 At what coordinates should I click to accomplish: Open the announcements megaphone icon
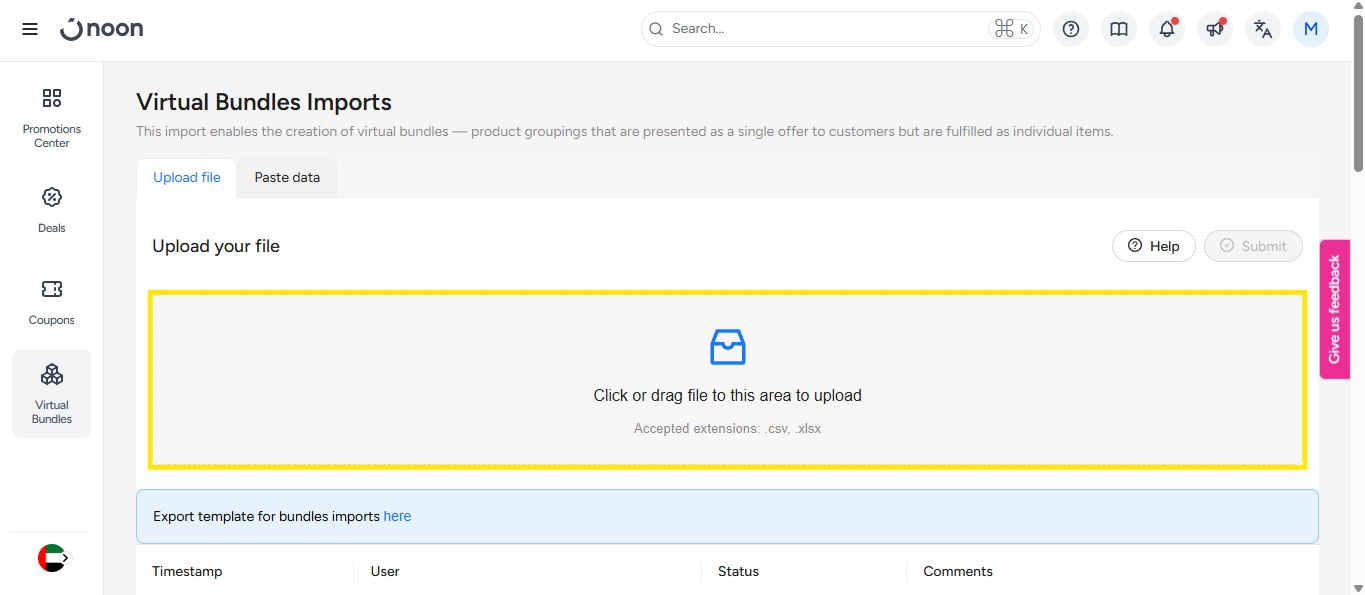1215,29
